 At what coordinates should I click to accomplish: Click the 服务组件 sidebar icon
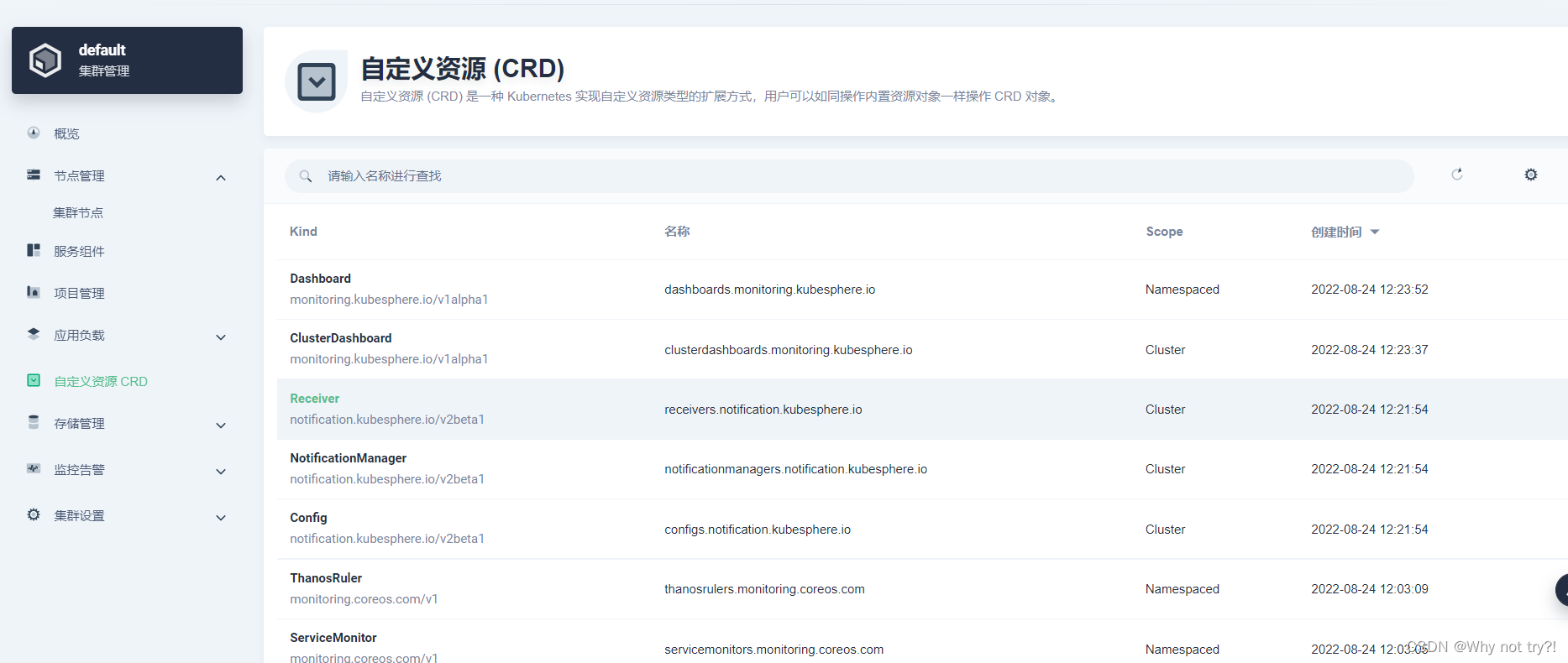[34, 250]
